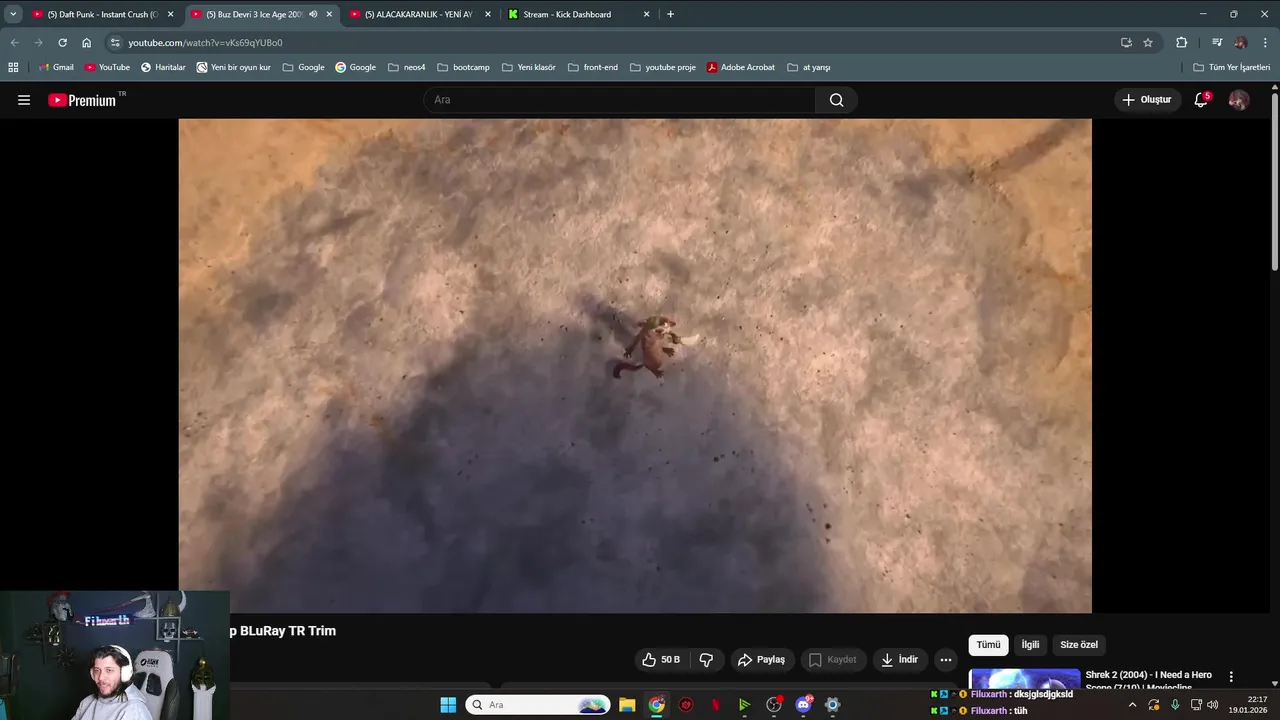
Task: Click the Oluştur create button
Action: [1146, 100]
